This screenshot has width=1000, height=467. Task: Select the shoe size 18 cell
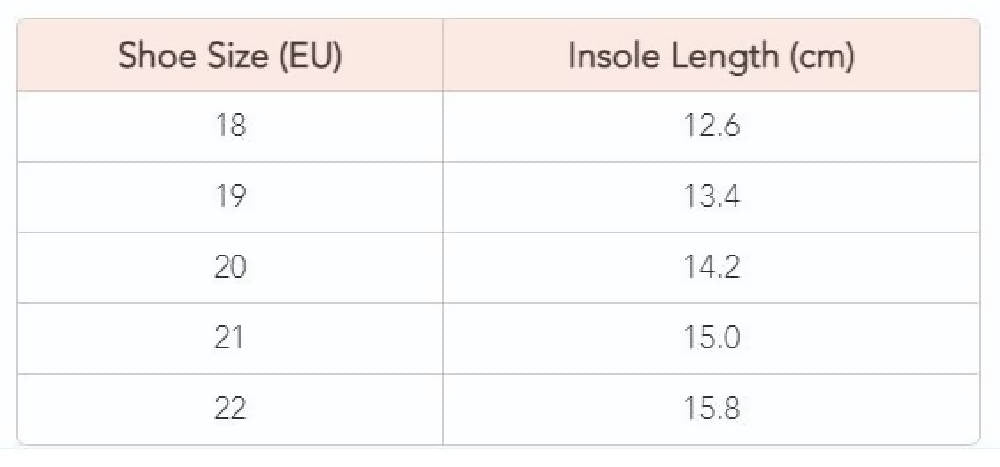[230, 127]
